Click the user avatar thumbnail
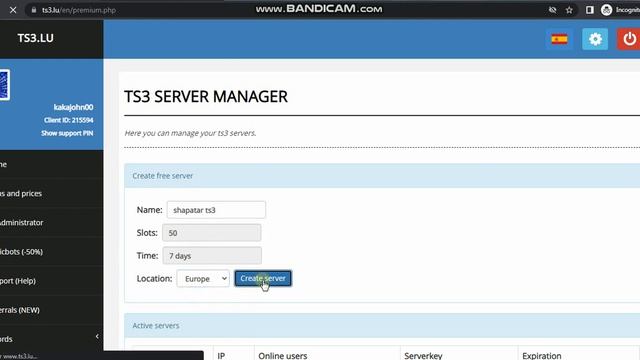The width and height of the screenshot is (640, 360). [4, 85]
